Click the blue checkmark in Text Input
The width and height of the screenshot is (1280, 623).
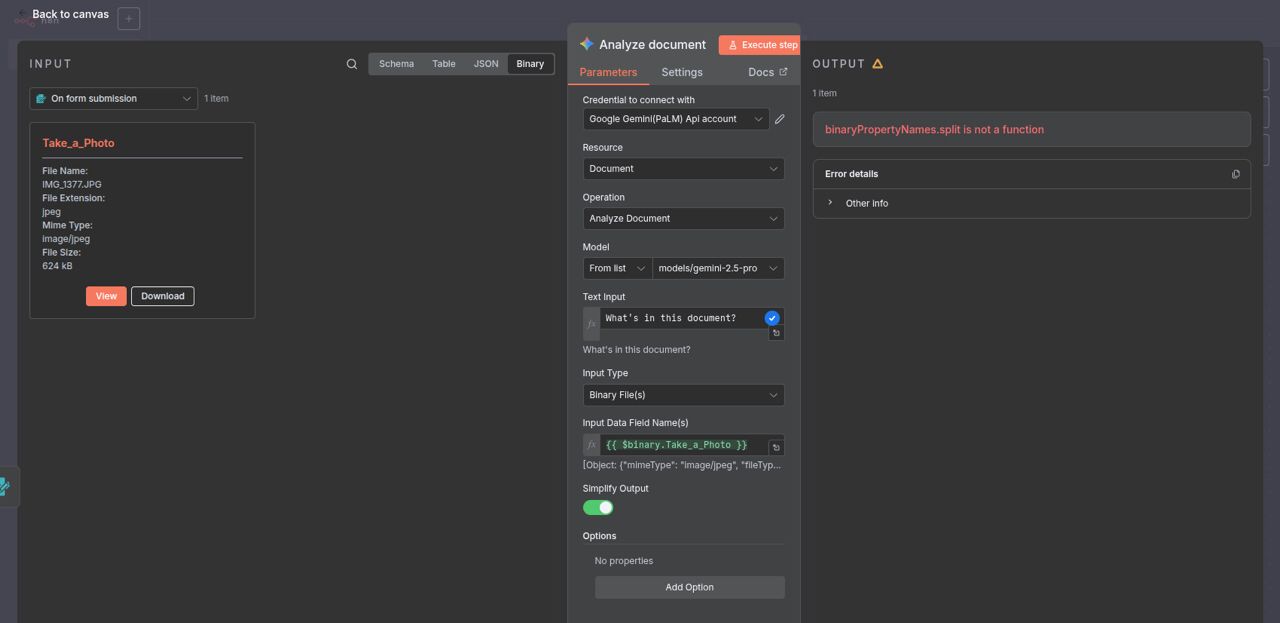pos(772,318)
